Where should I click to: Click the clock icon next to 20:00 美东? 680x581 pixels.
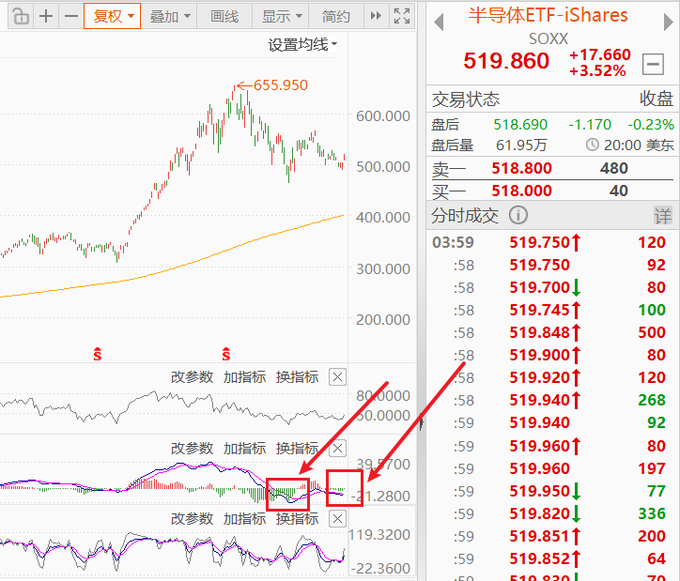[x=592, y=144]
